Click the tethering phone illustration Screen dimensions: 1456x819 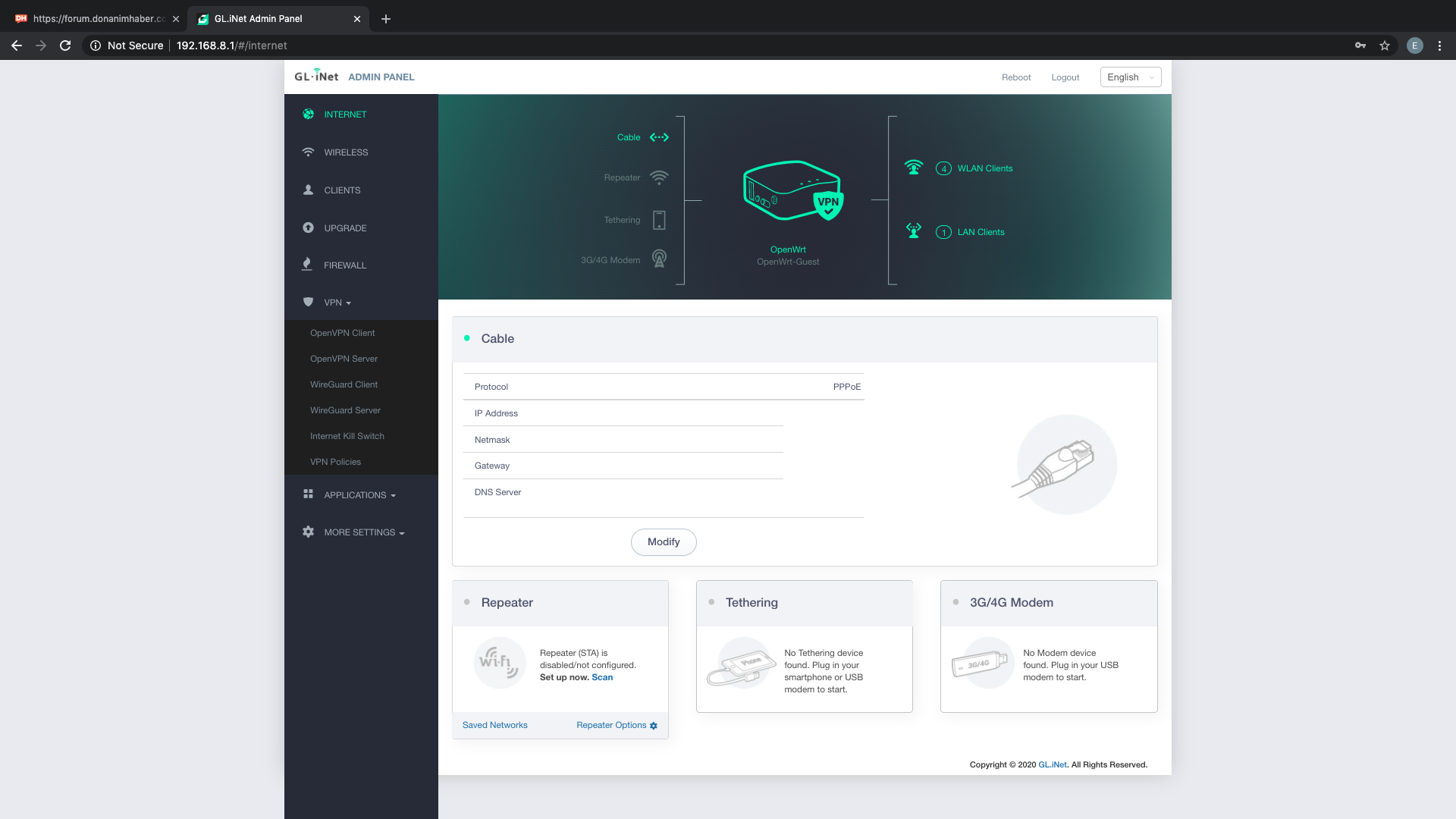tap(743, 663)
